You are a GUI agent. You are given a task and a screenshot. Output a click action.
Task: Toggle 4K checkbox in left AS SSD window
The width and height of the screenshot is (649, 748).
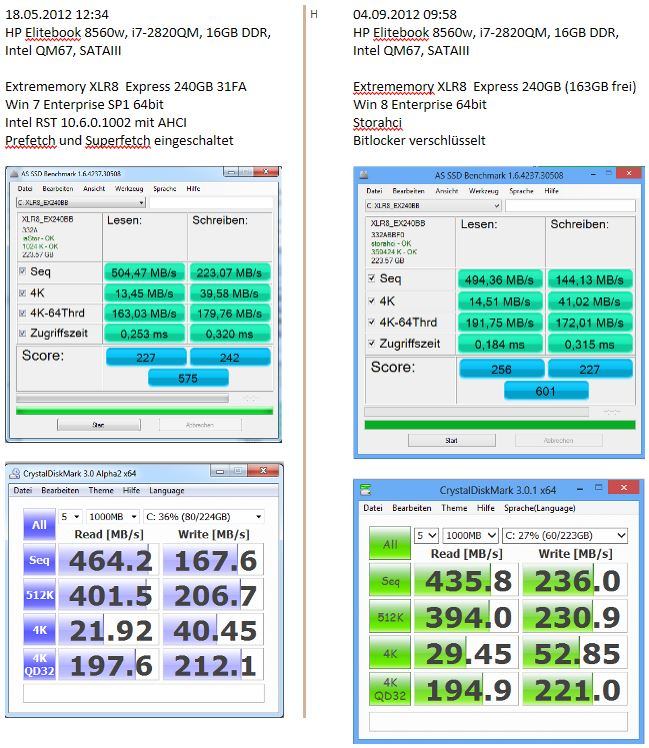pos(22,293)
